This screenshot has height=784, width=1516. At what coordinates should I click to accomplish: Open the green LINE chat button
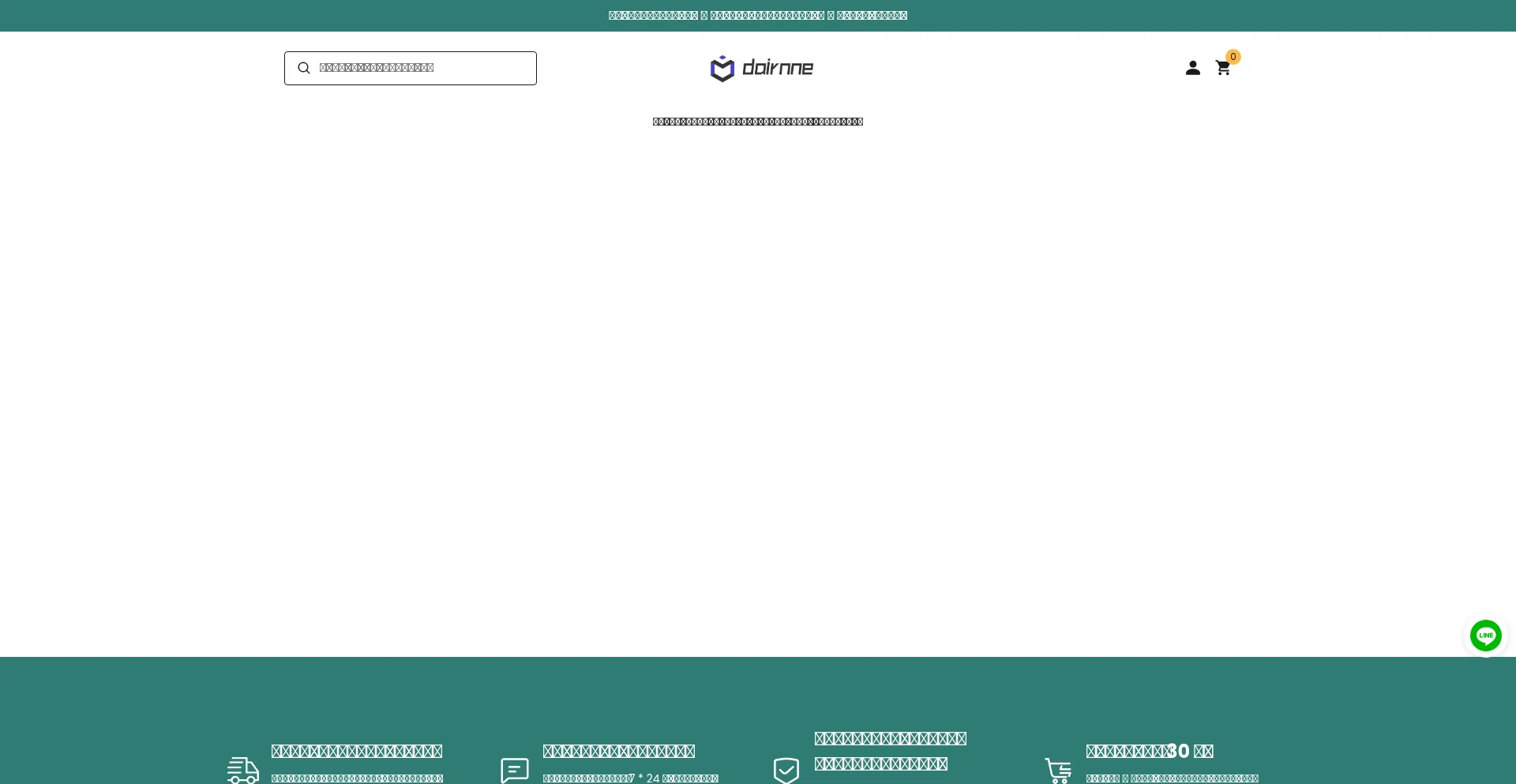pyautogui.click(x=1486, y=636)
